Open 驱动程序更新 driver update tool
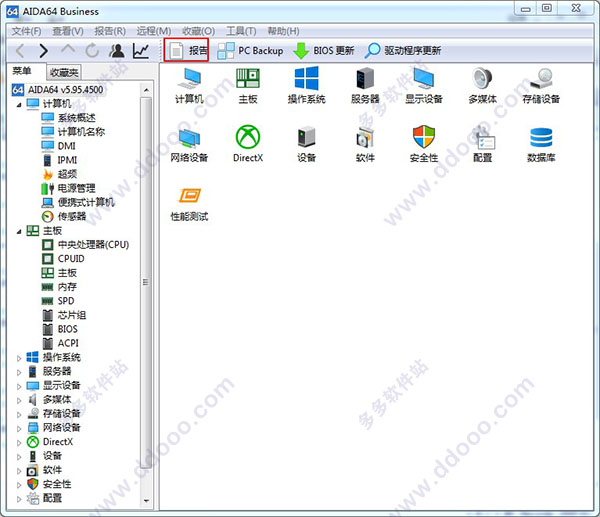This screenshot has width=600, height=517. click(x=403, y=51)
